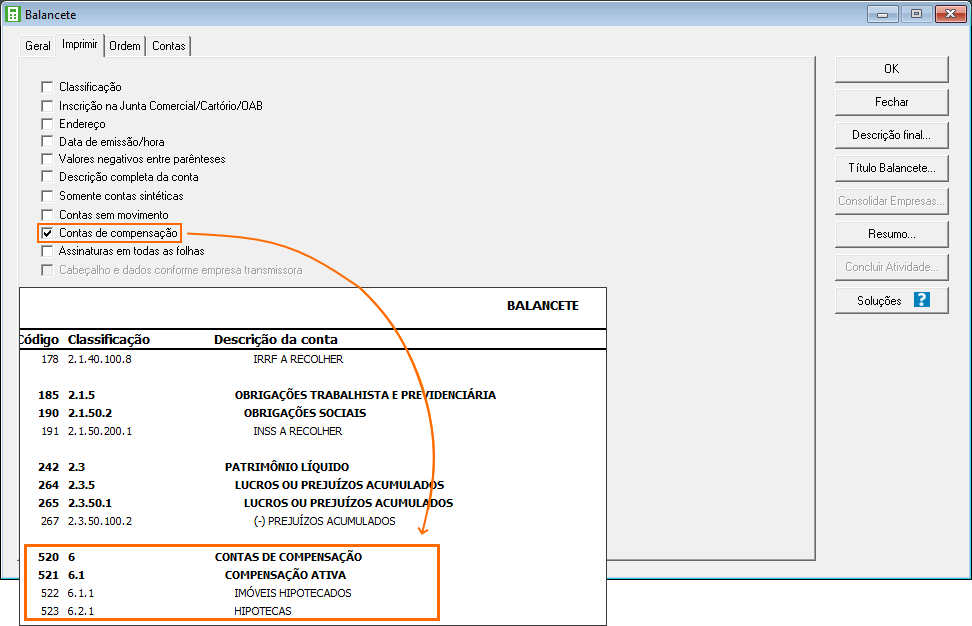Viewport: 972px width, 626px height.
Task: Confirm with the OK button
Action: coord(891,69)
